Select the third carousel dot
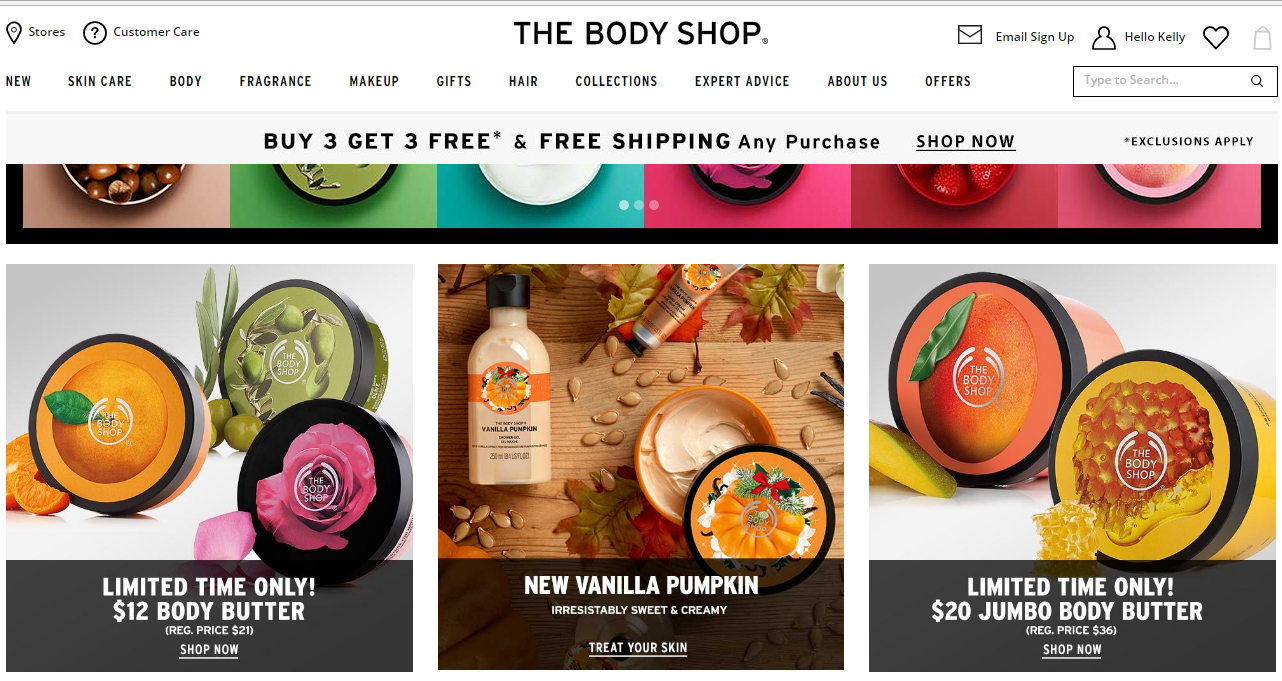 pyautogui.click(x=654, y=205)
